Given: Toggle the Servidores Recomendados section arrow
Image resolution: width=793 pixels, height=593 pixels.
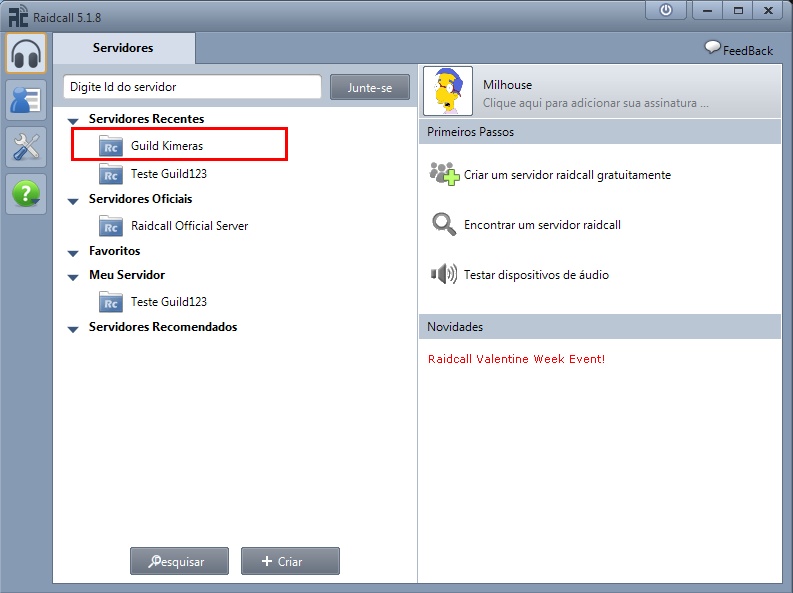Looking at the screenshot, I should tap(73, 329).
